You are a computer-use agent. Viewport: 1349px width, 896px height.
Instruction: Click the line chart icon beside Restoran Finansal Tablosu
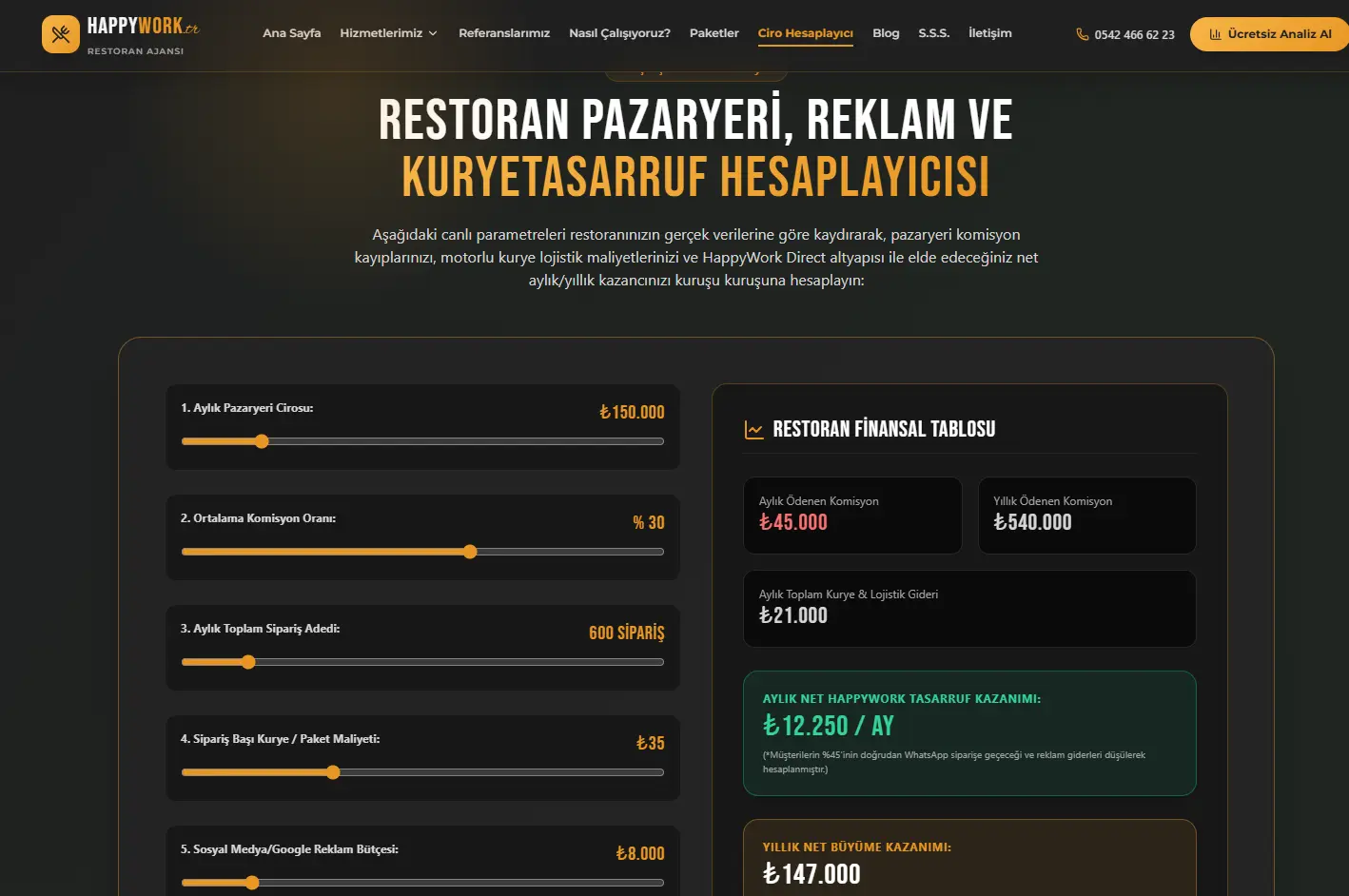click(x=753, y=430)
